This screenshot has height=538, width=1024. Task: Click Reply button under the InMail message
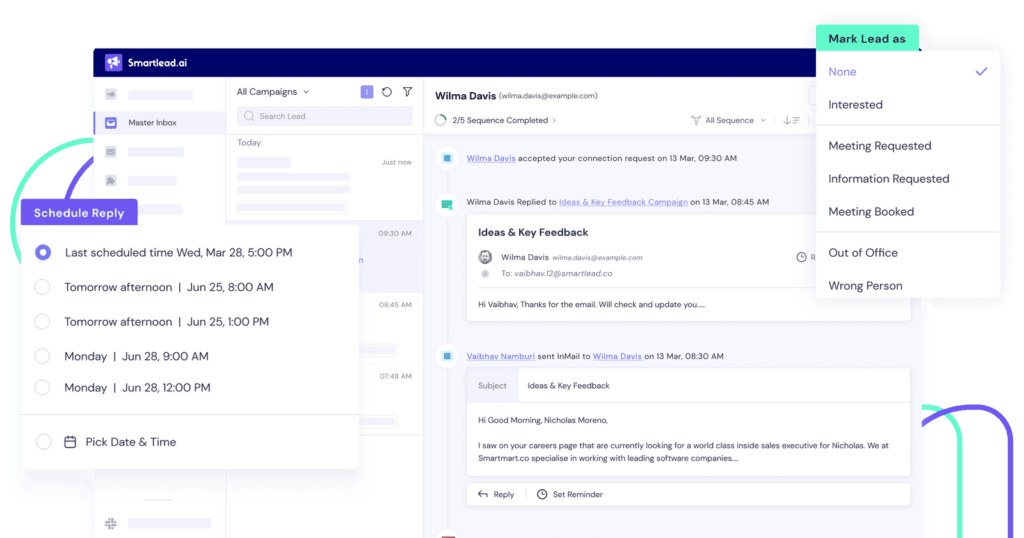click(496, 494)
